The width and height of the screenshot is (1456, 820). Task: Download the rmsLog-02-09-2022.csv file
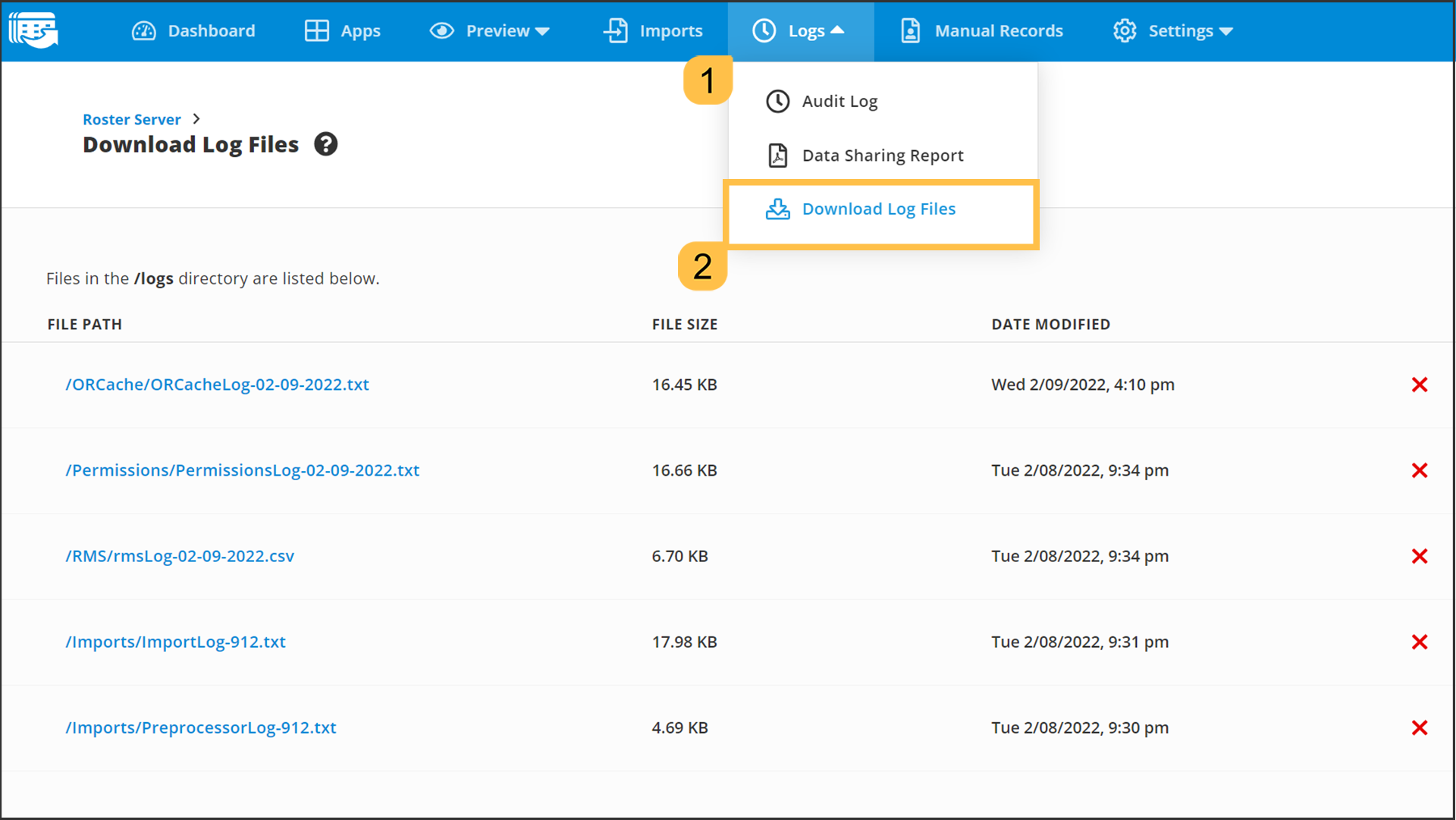(180, 556)
